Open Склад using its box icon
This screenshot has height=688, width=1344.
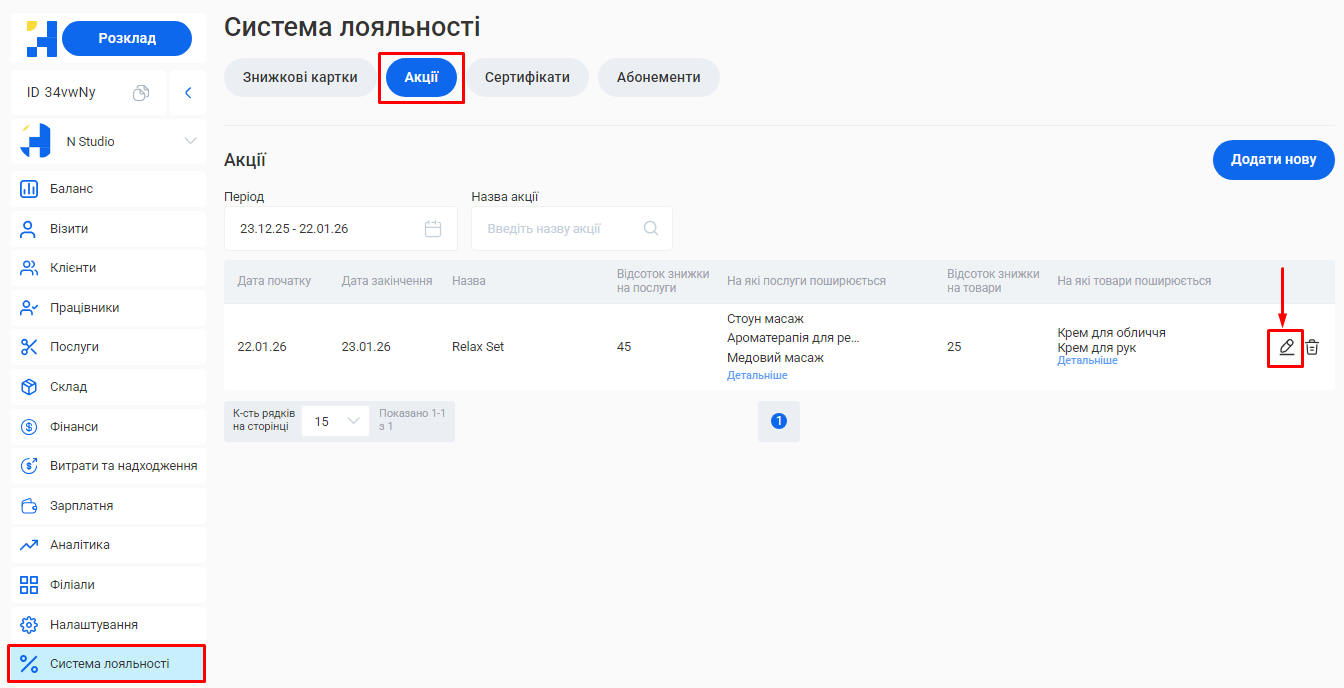pyautogui.click(x=28, y=386)
